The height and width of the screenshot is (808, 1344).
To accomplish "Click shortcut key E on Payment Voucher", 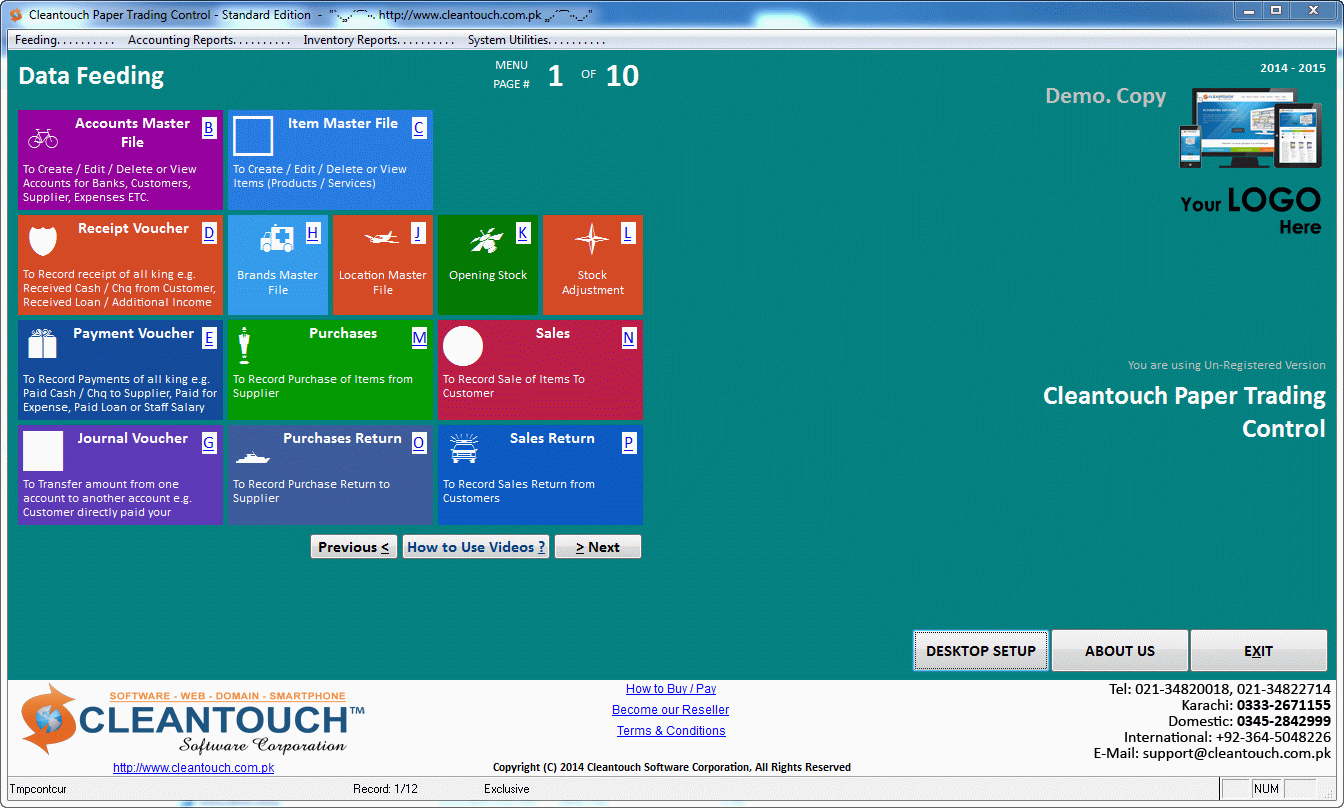I will pos(209,338).
